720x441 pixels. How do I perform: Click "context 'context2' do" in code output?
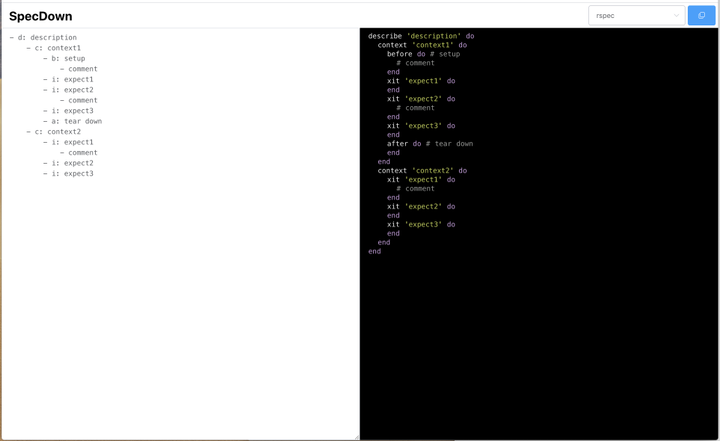point(422,170)
